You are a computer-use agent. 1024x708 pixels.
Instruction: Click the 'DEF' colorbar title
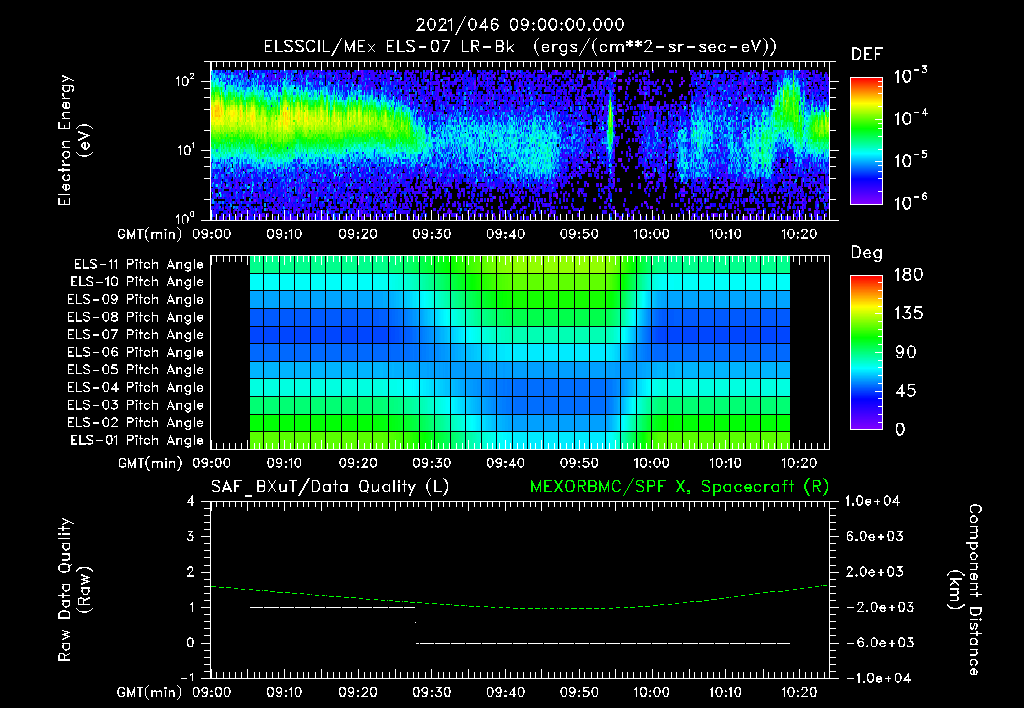click(867, 54)
